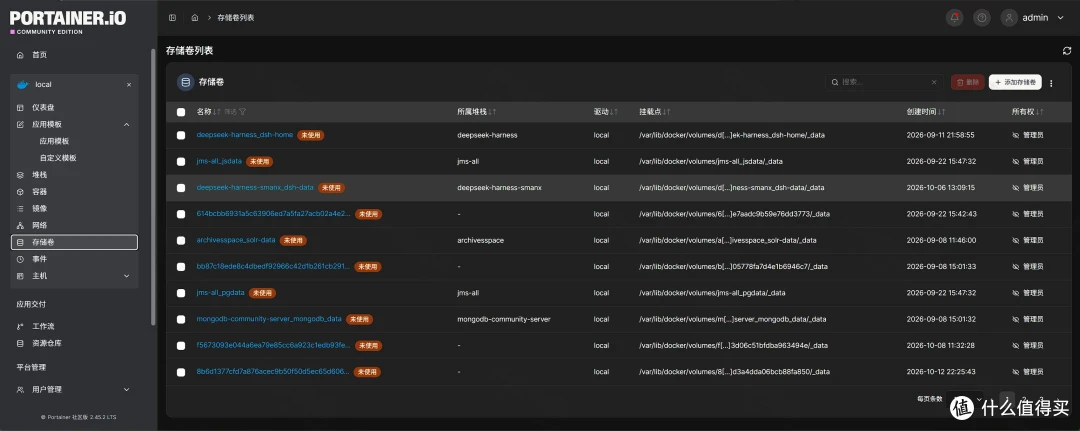The width and height of the screenshot is (1080, 431).
Task: Tick checkbox for mongodb-community-server_mongodb_data
Action: point(181,319)
